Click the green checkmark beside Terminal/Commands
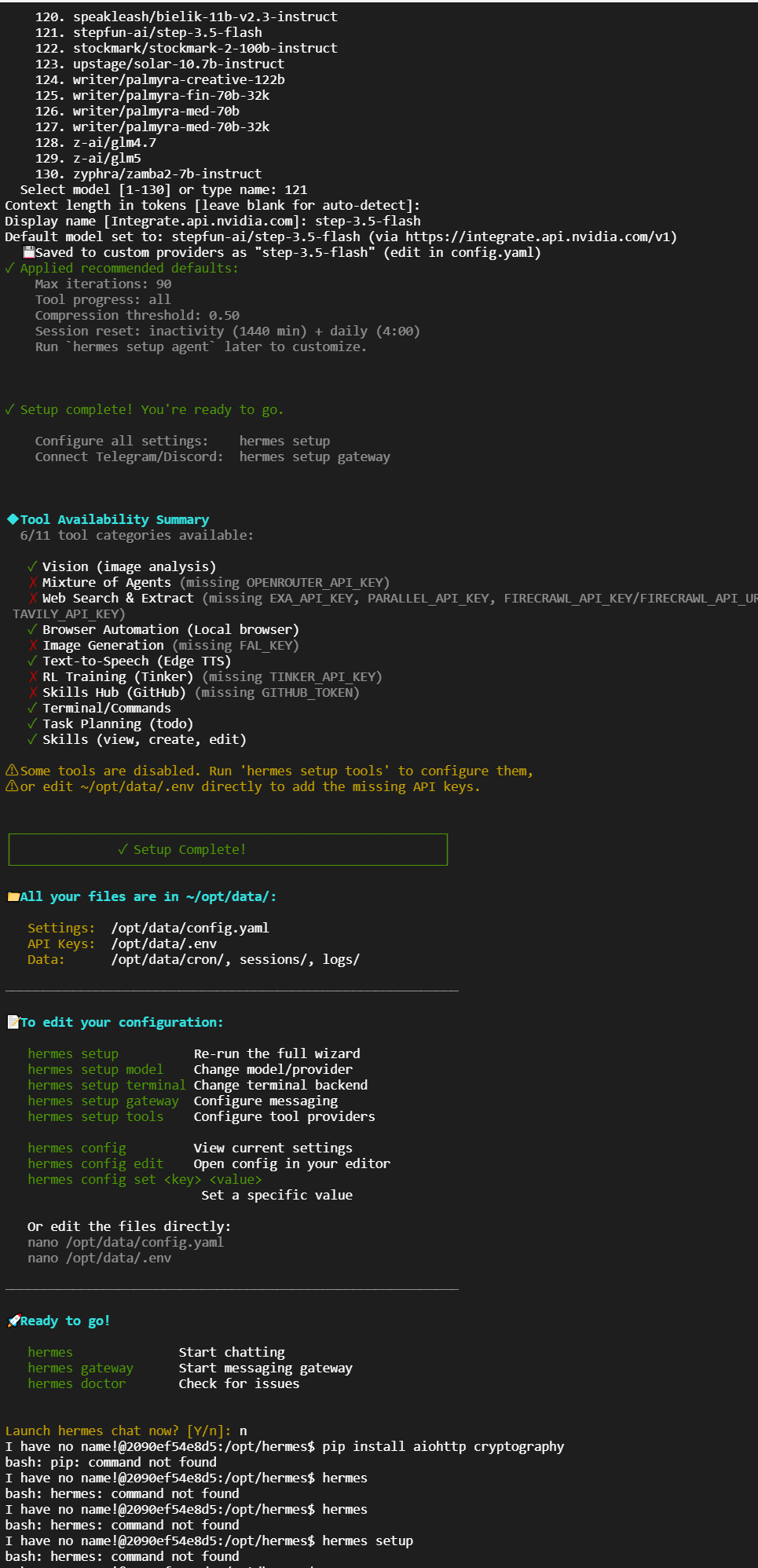This screenshot has height=1568, width=758. 32,708
